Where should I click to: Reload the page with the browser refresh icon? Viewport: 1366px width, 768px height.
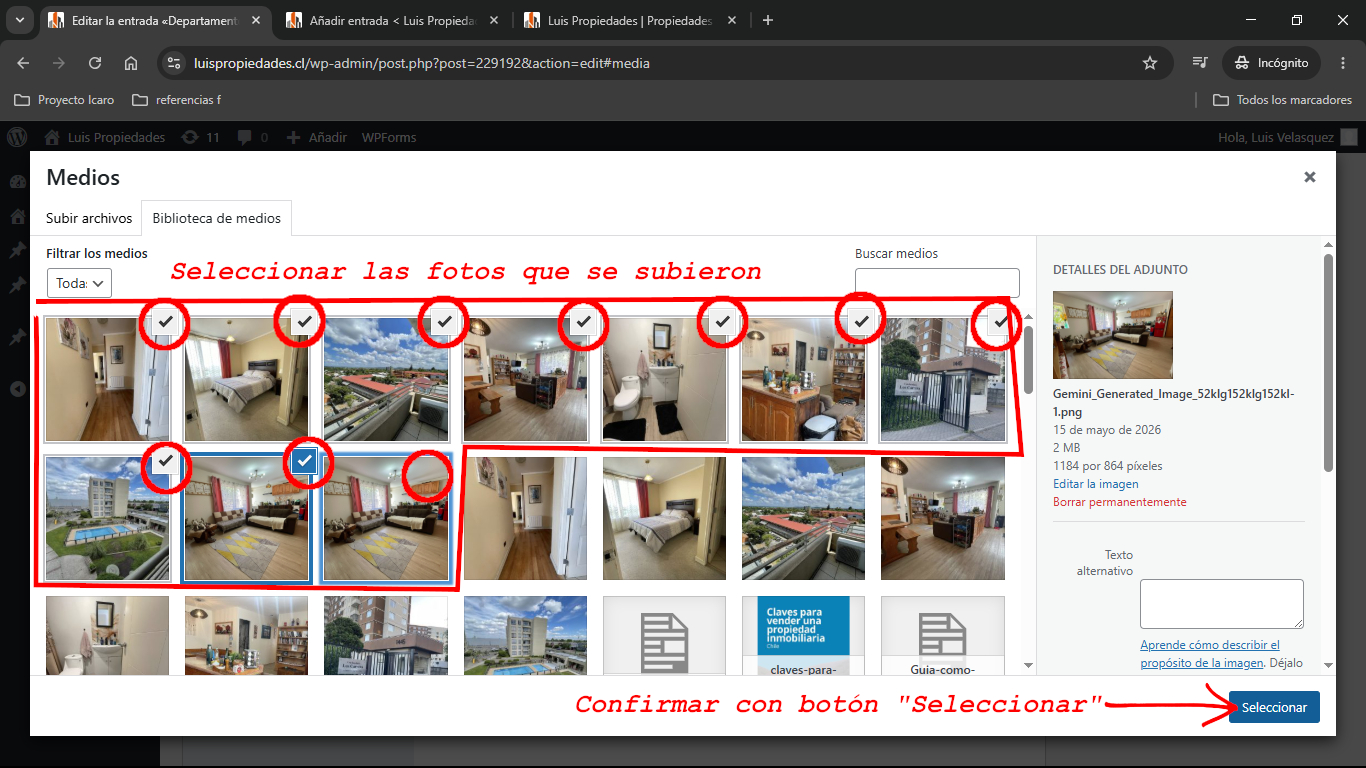(x=95, y=63)
